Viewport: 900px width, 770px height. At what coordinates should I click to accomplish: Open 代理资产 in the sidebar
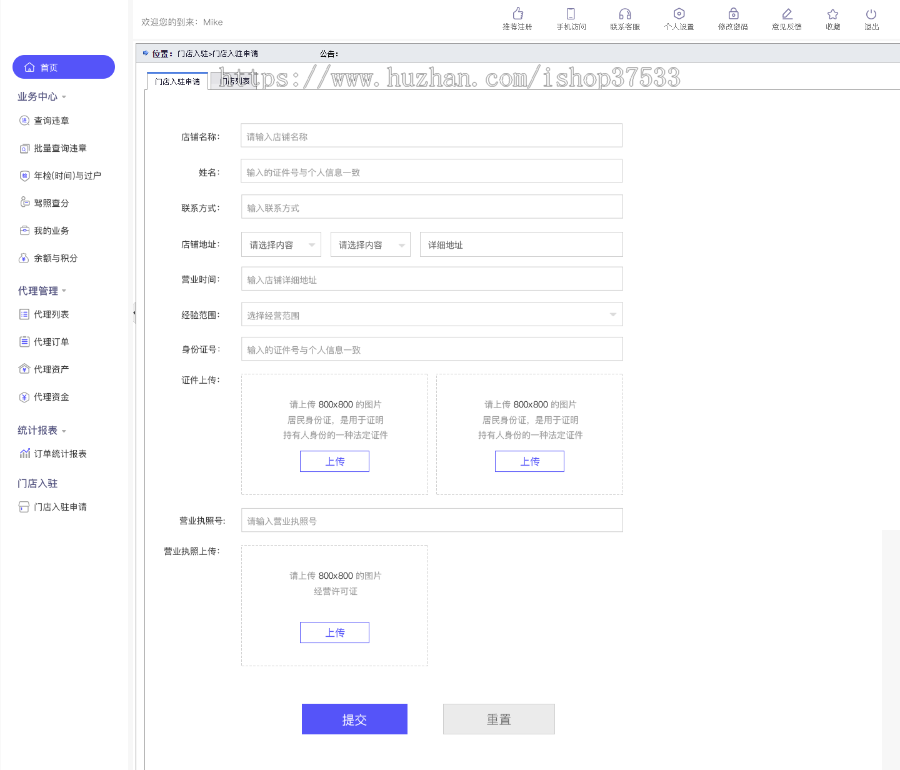pos(44,369)
